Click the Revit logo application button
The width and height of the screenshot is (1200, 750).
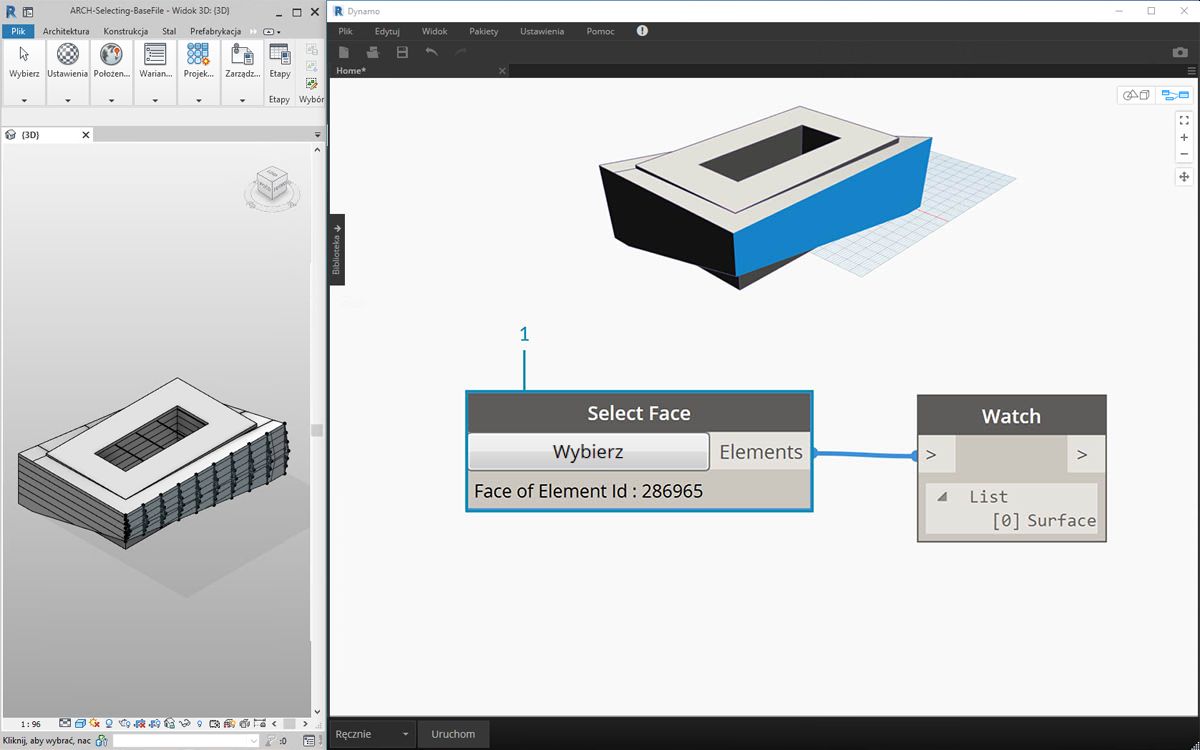[x=10, y=11]
